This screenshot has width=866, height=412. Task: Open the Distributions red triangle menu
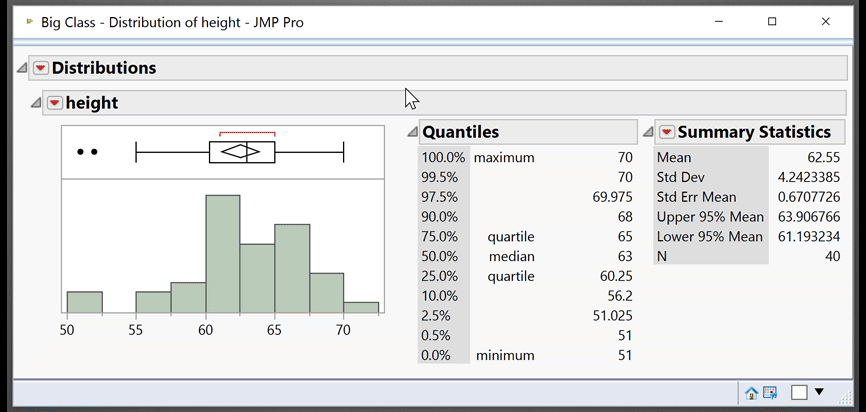(40, 68)
